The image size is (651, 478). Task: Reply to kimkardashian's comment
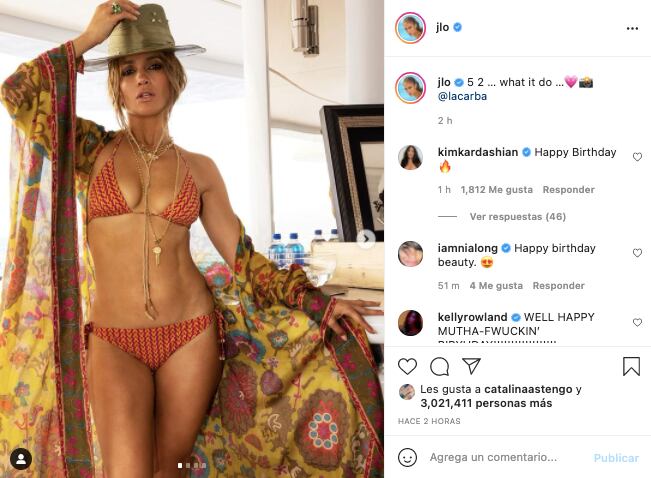coord(568,190)
